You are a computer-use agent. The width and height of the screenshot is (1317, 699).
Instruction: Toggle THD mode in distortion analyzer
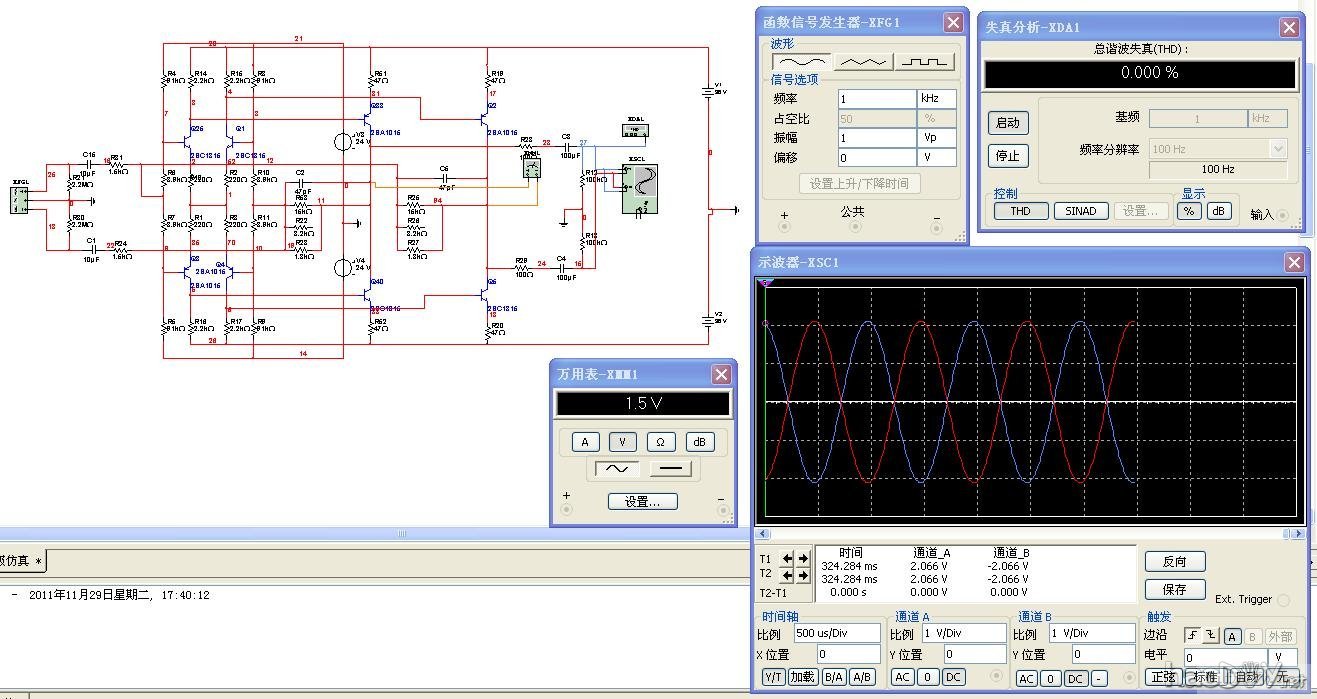click(1020, 211)
